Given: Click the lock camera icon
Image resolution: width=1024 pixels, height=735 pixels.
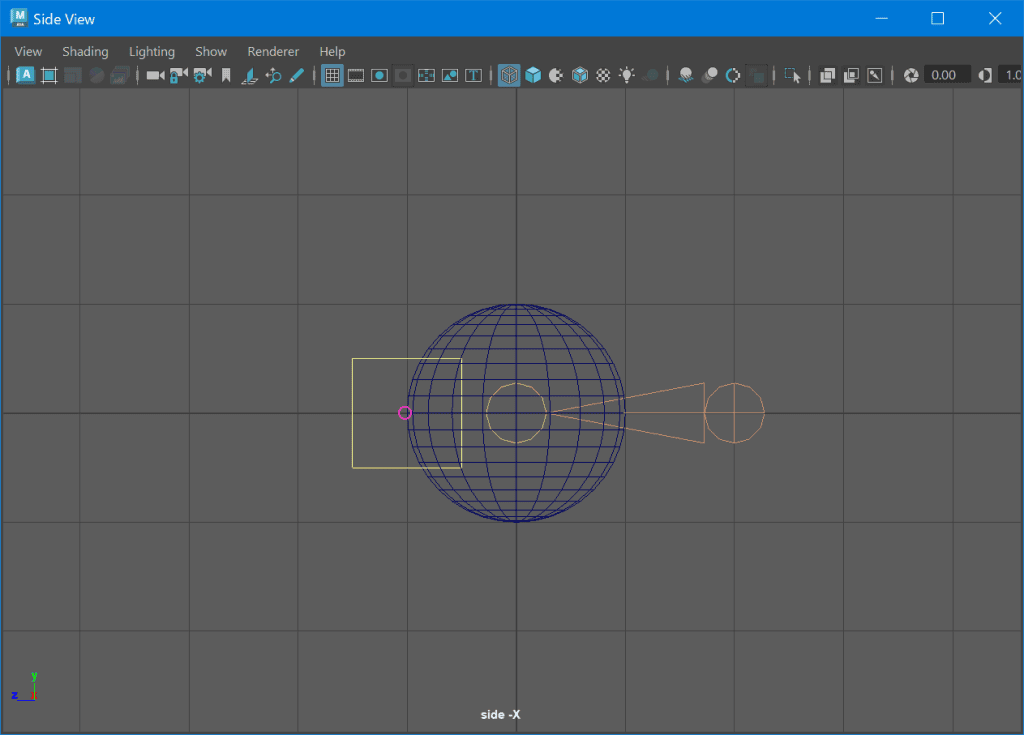Looking at the screenshot, I should [x=178, y=75].
